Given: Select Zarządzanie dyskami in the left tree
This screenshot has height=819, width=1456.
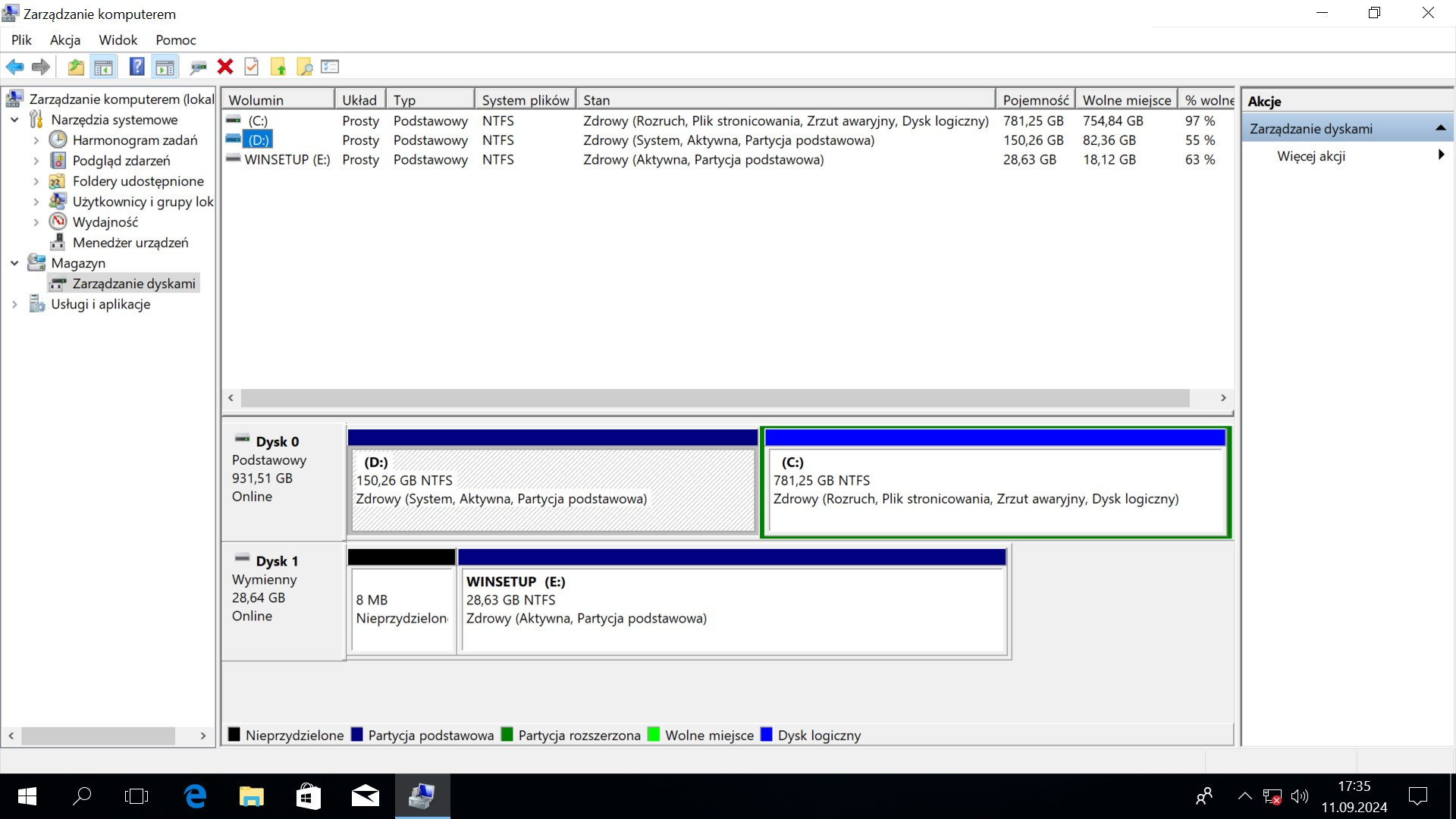Looking at the screenshot, I should click(133, 283).
